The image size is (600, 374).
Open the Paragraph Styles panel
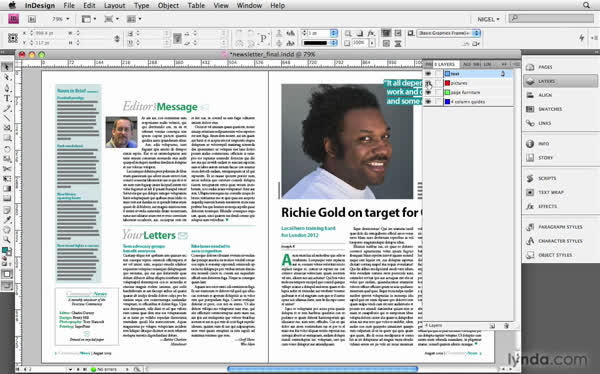point(561,227)
